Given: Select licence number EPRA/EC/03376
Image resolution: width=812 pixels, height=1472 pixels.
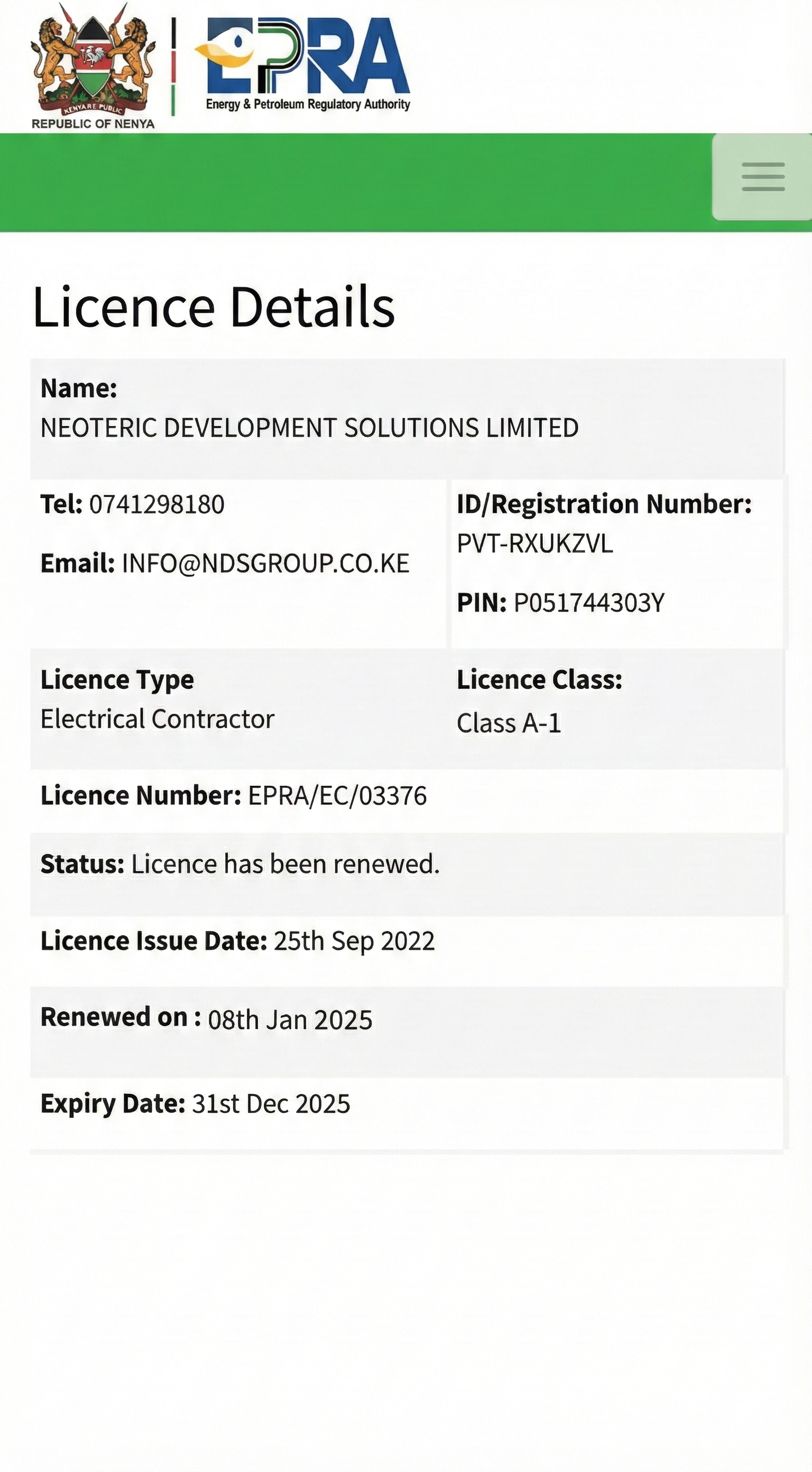Looking at the screenshot, I should click(337, 795).
